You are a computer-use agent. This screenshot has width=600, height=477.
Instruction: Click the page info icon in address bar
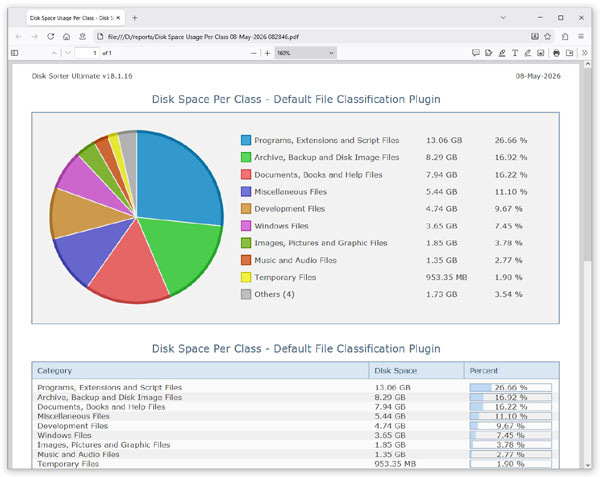click(100, 37)
